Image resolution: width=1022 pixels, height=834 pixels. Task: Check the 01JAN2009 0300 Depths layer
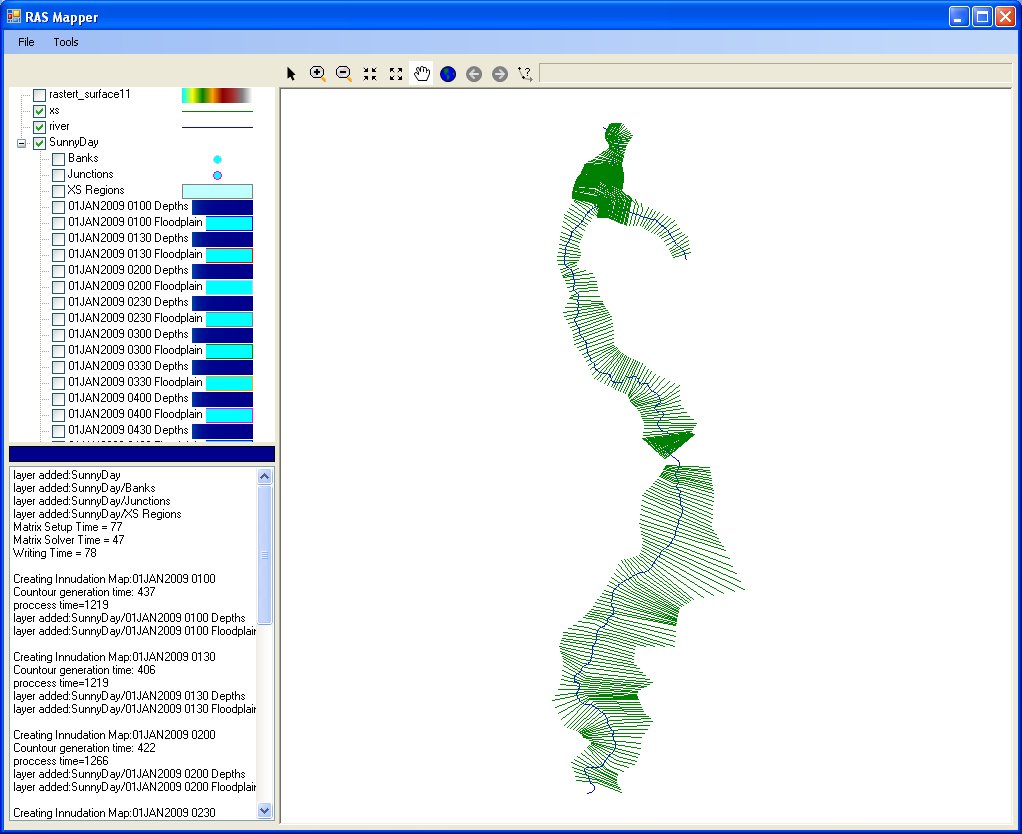coord(59,334)
